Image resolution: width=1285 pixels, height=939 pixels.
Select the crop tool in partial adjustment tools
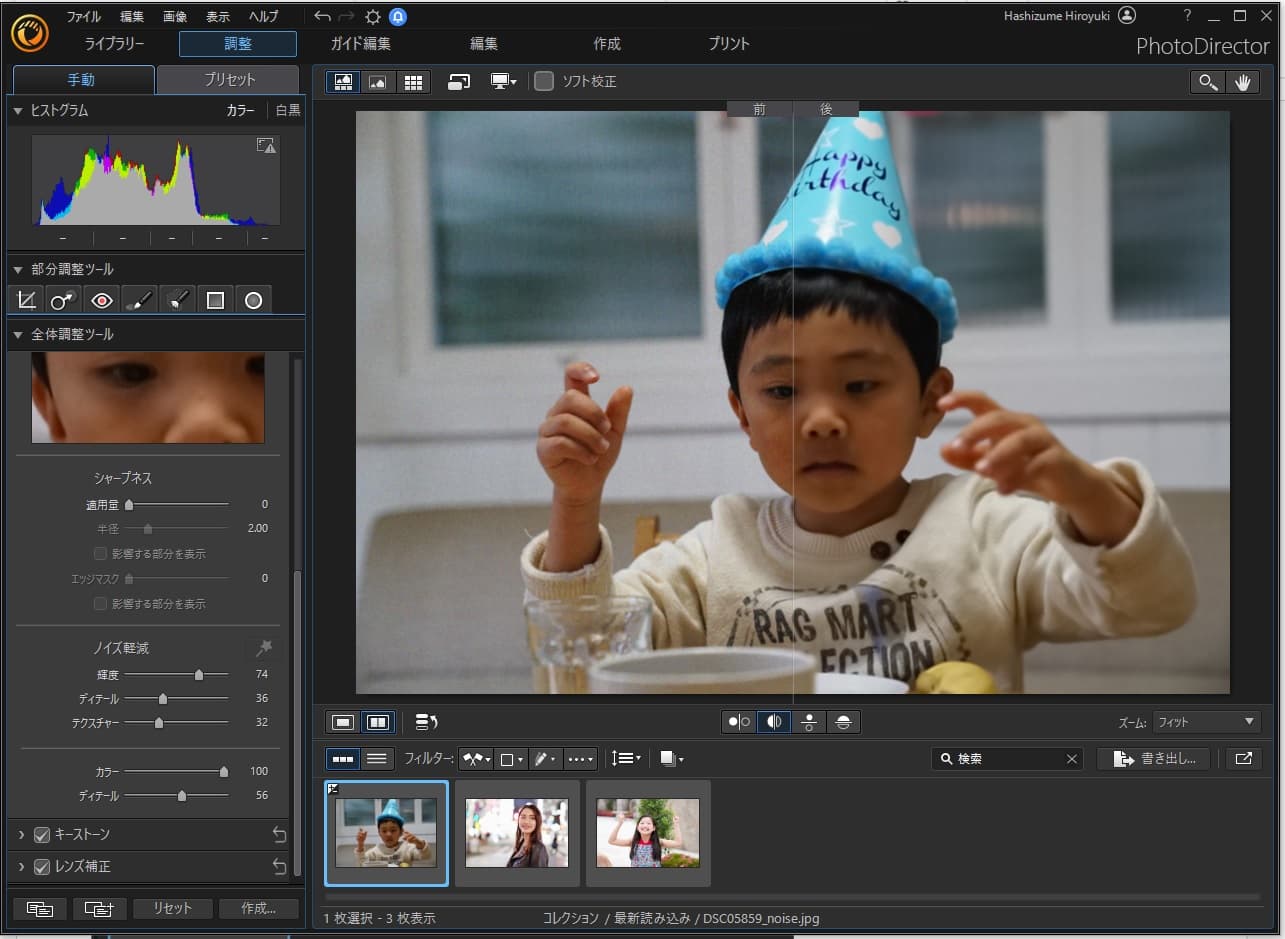[x=26, y=299]
